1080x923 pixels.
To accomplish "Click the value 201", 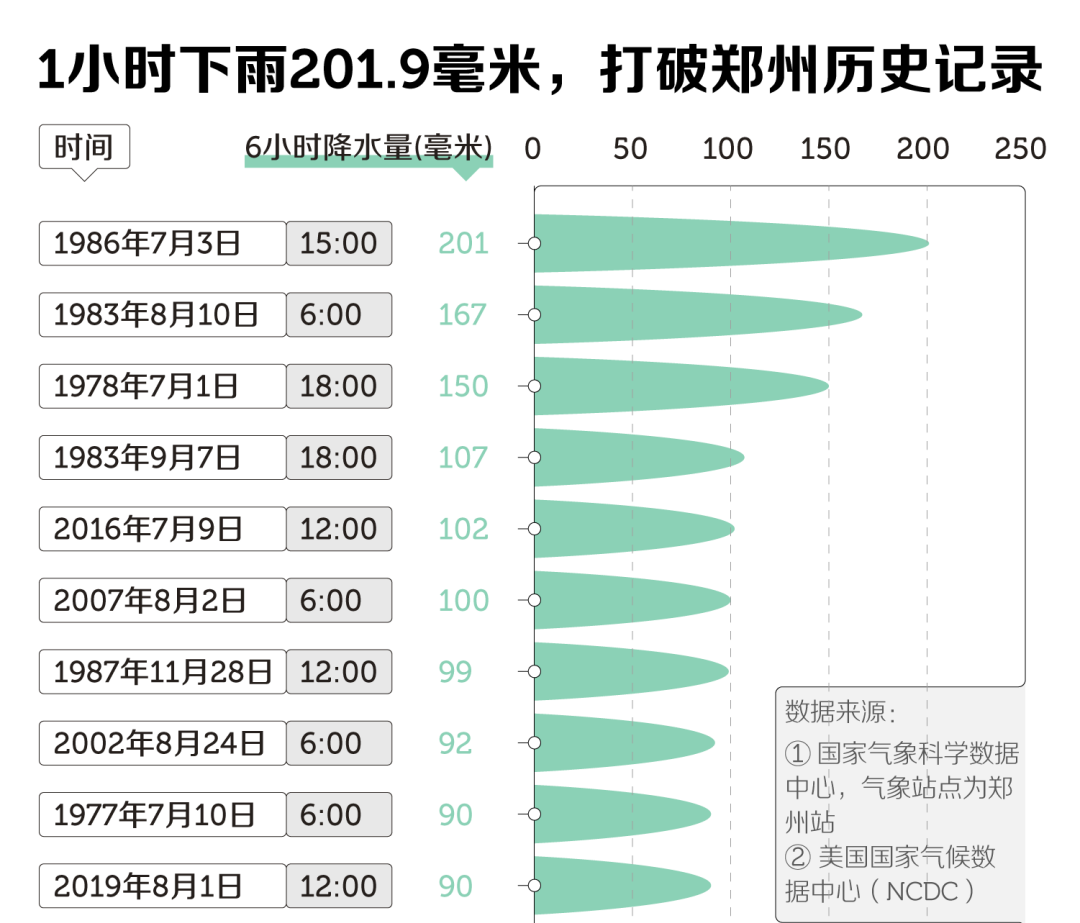I will 464,243.
